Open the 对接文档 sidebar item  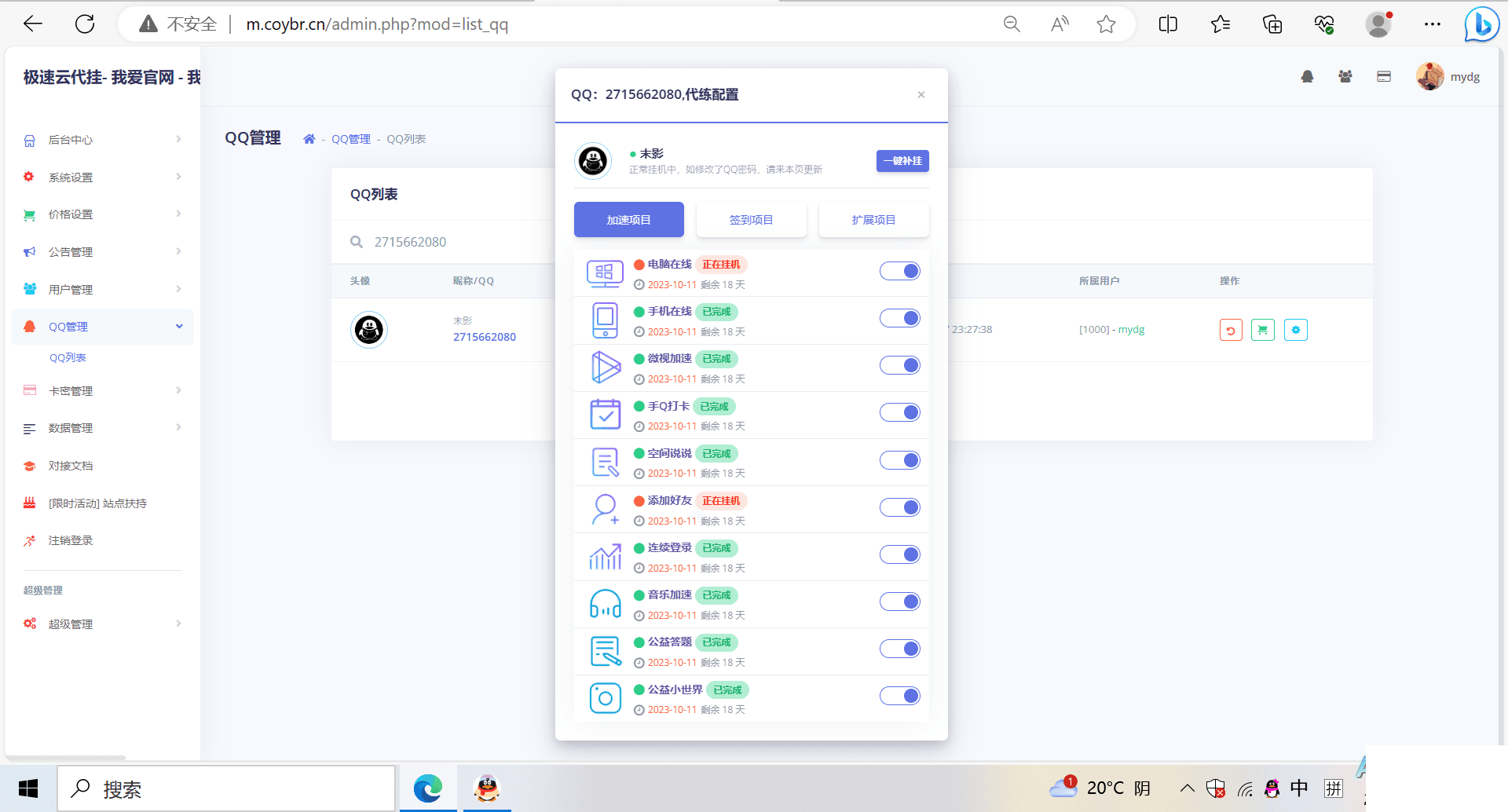click(x=102, y=466)
